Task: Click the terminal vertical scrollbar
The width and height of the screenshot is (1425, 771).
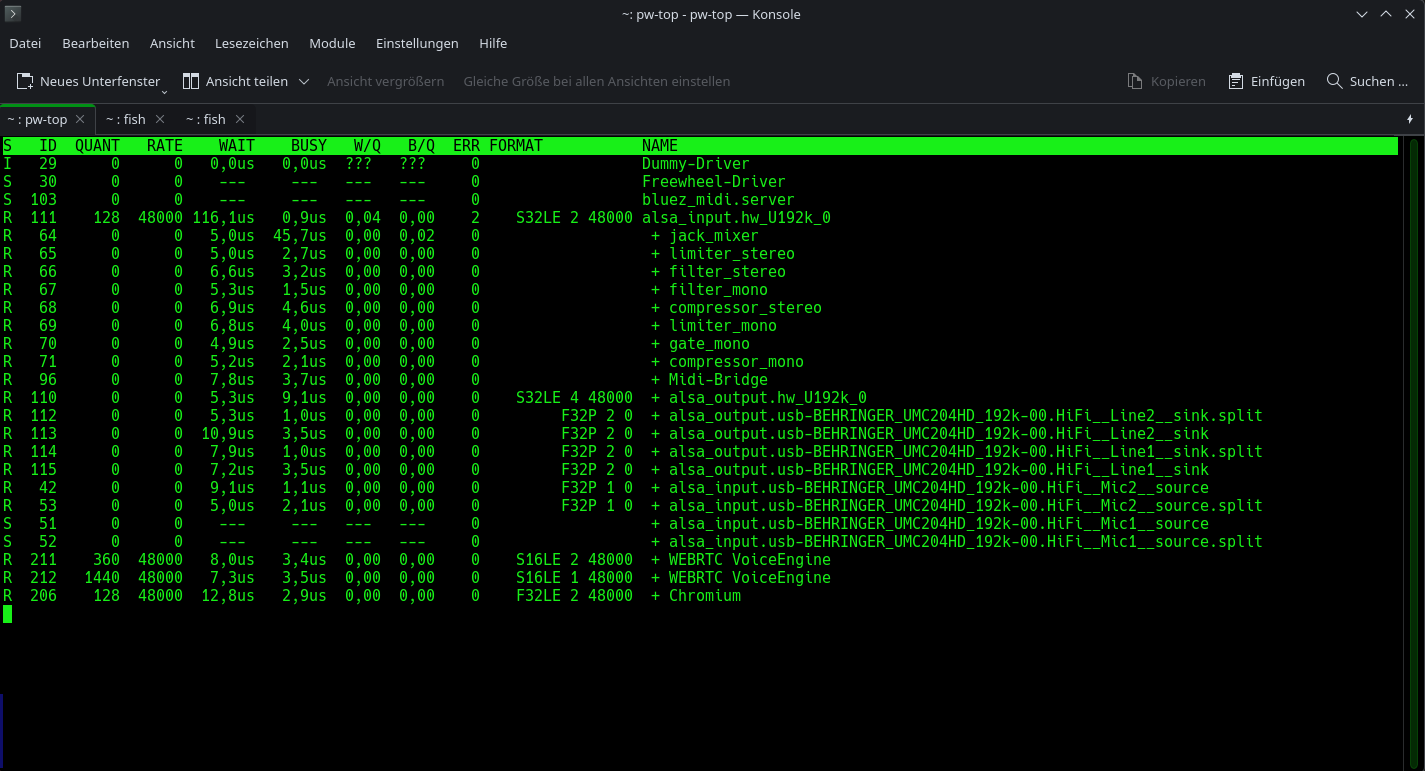Action: [1413, 453]
